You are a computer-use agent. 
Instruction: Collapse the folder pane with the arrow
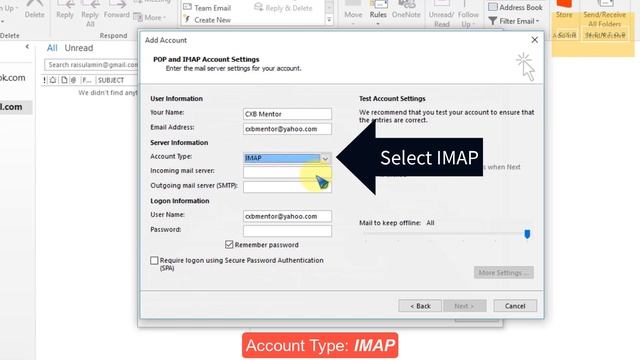click(x=27, y=47)
